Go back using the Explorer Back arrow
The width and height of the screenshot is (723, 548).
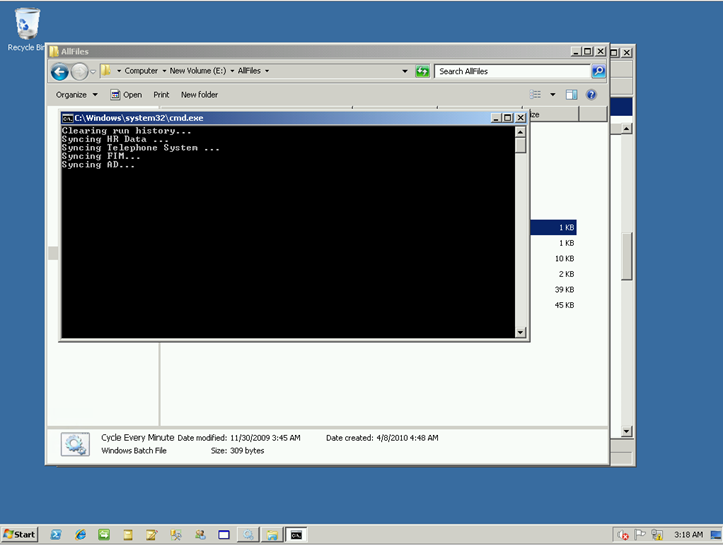(60, 71)
